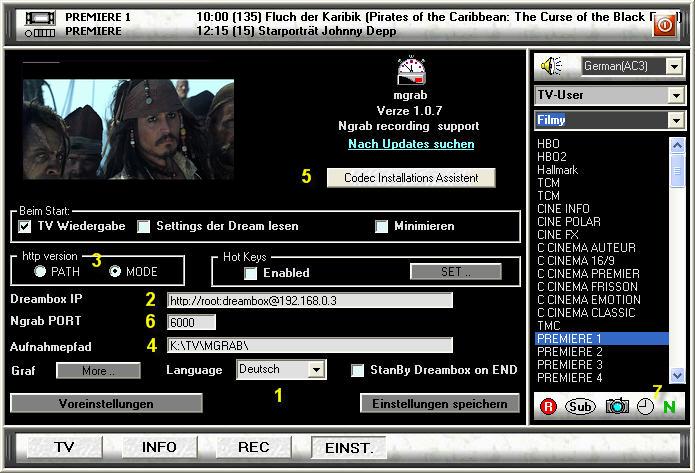This screenshot has width=695, height=473.
Task: Click the 12:15 Starporträt Johnny Depp entry
Action: [296, 31]
